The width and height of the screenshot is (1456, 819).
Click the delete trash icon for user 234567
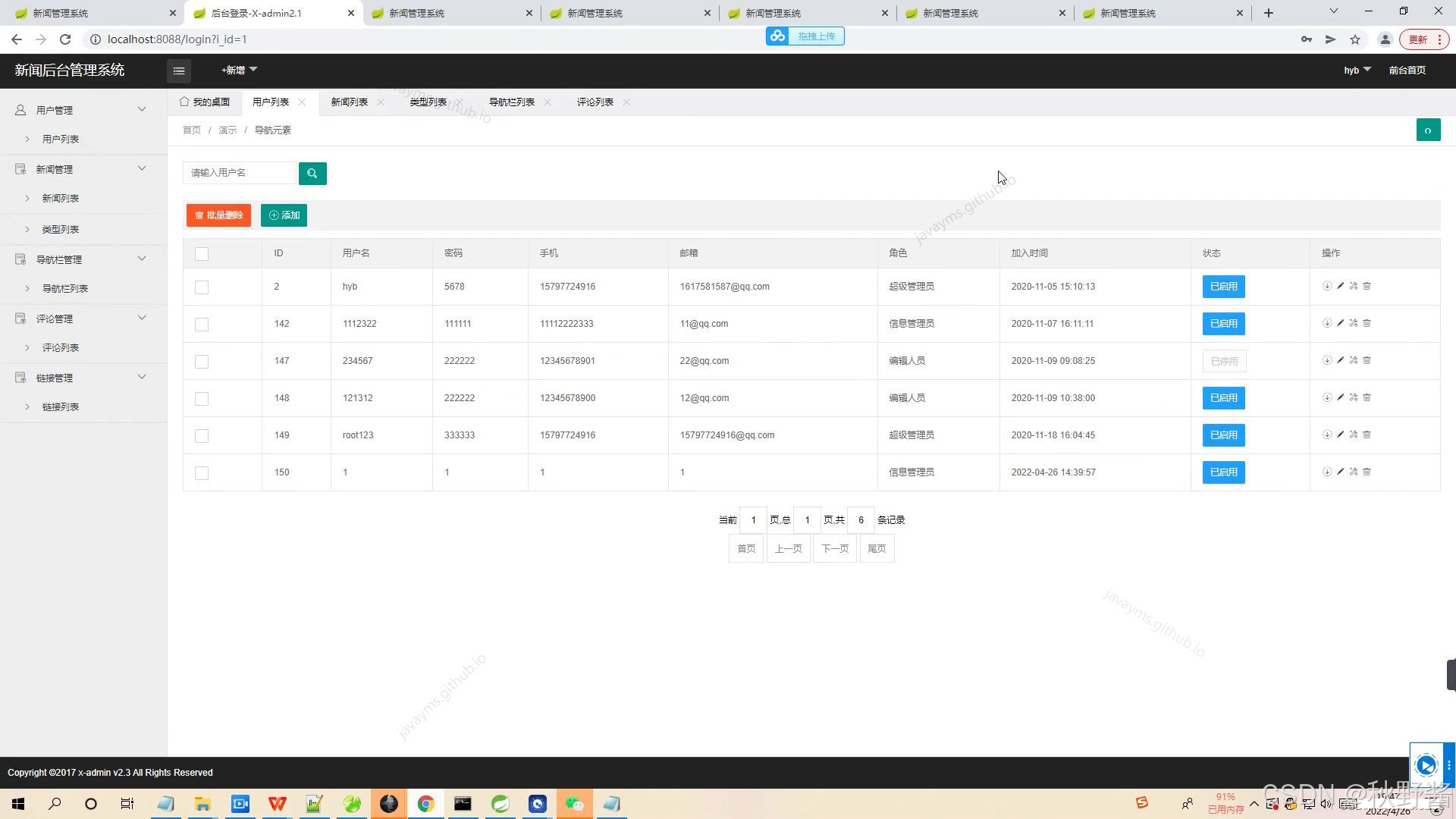(x=1367, y=360)
